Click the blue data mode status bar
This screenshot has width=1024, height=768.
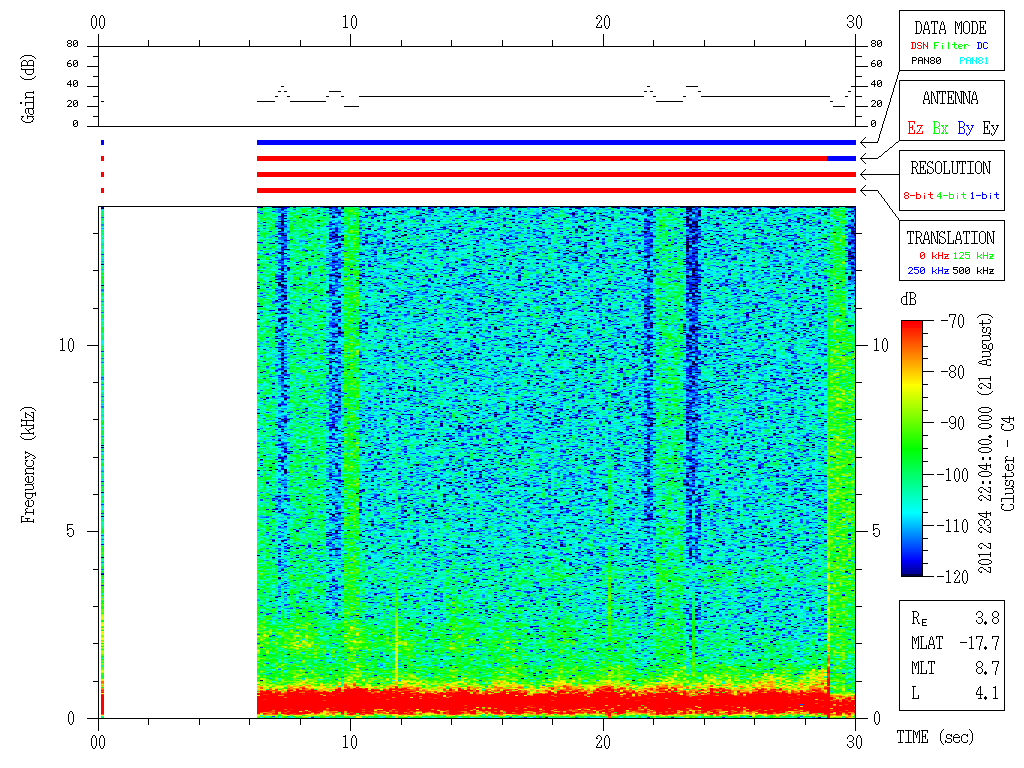pyautogui.click(x=556, y=142)
